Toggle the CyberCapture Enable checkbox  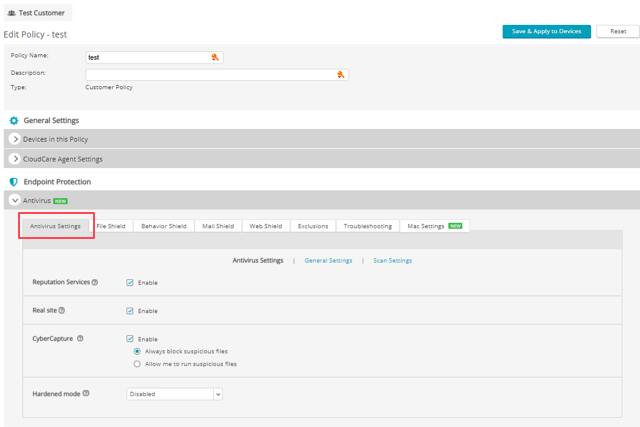(131, 339)
